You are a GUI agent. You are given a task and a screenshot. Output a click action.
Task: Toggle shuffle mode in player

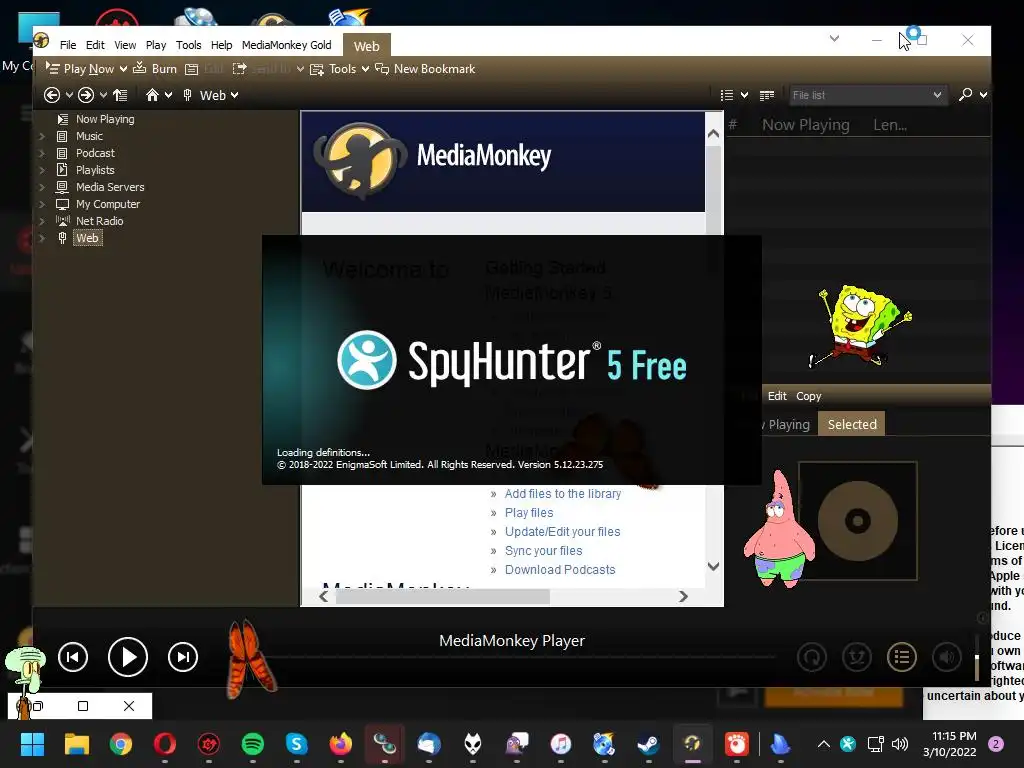click(857, 657)
